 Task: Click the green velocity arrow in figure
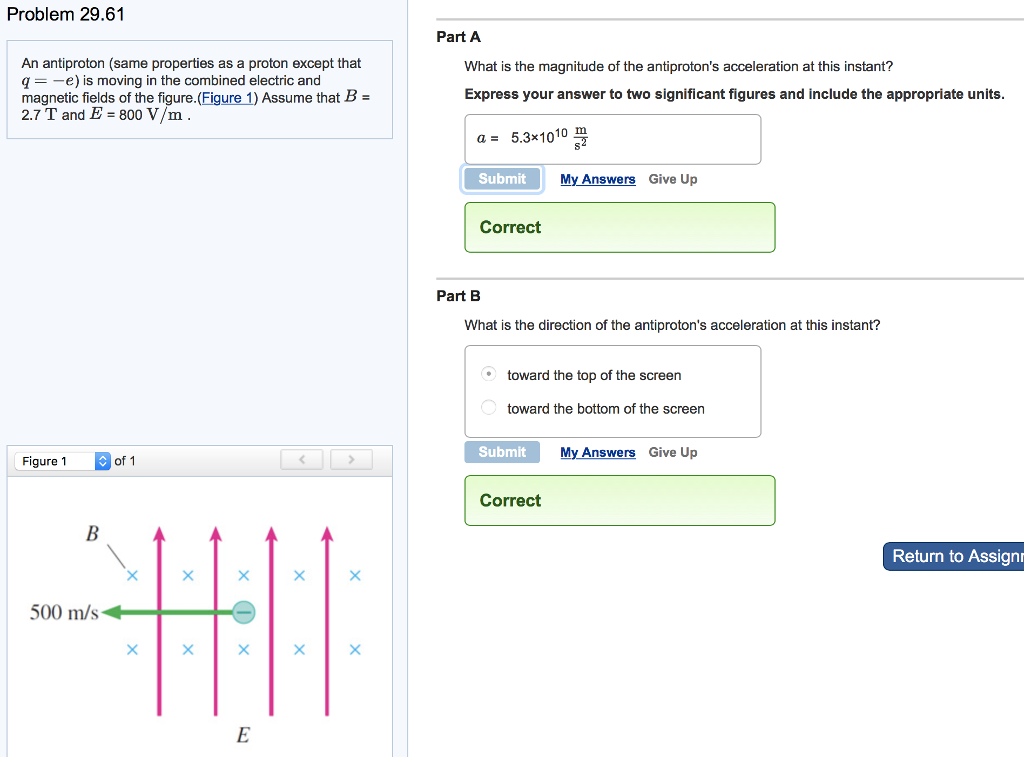point(168,612)
